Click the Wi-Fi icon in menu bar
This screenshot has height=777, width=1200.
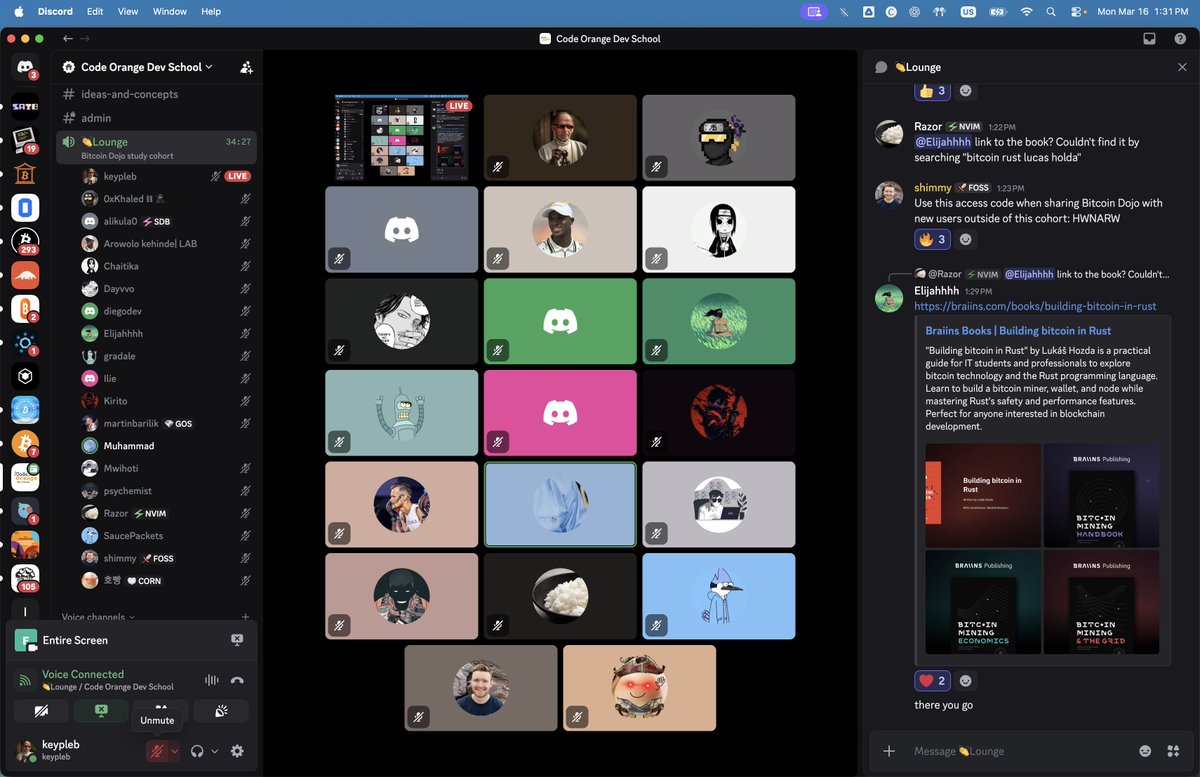point(1026,12)
